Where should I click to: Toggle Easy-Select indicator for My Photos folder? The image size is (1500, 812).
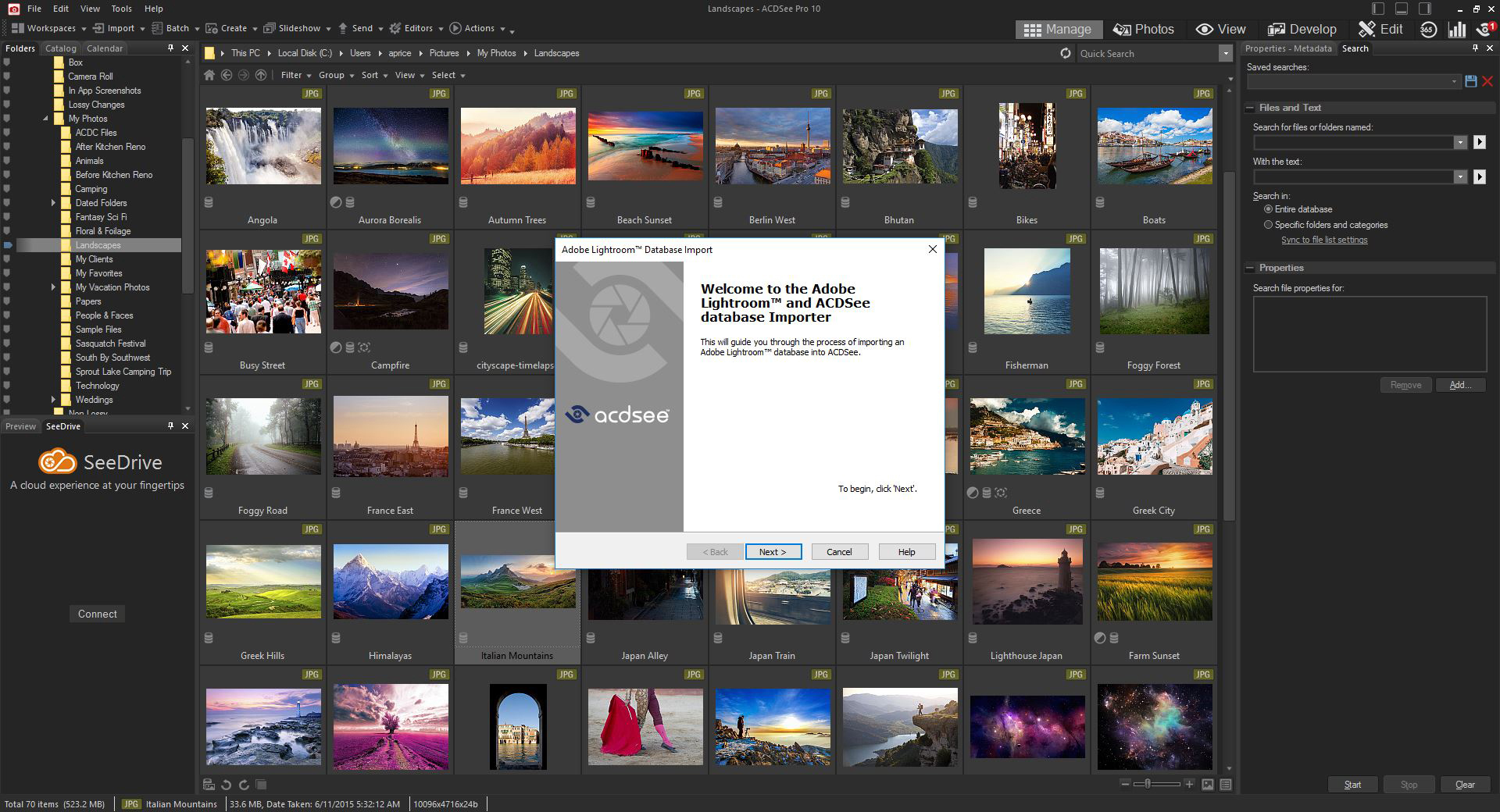point(7,119)
